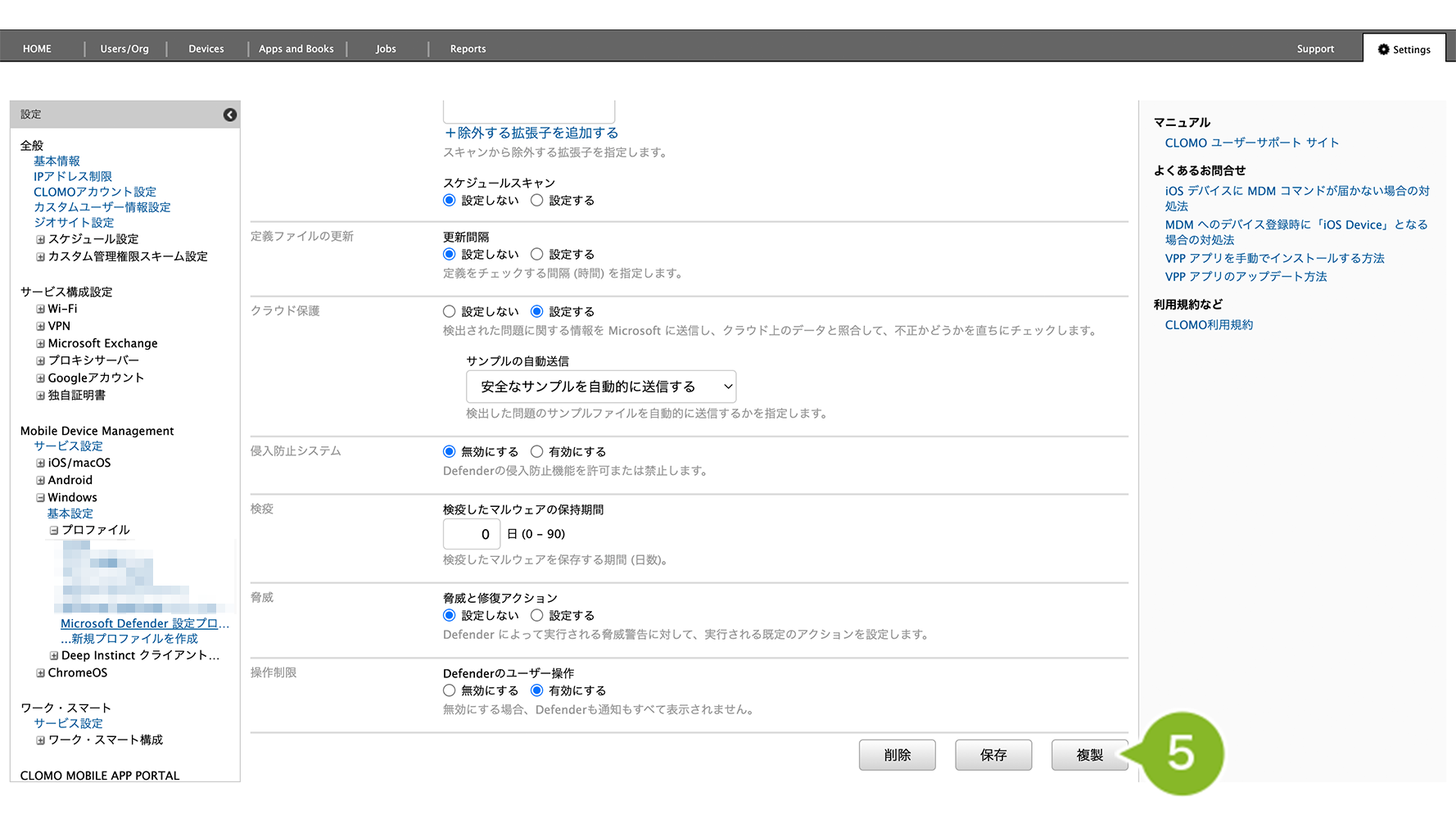Open サンプルの自動送信 dropdown
The height and width of the screenshot is (819, 1456).
pos(600,387)
